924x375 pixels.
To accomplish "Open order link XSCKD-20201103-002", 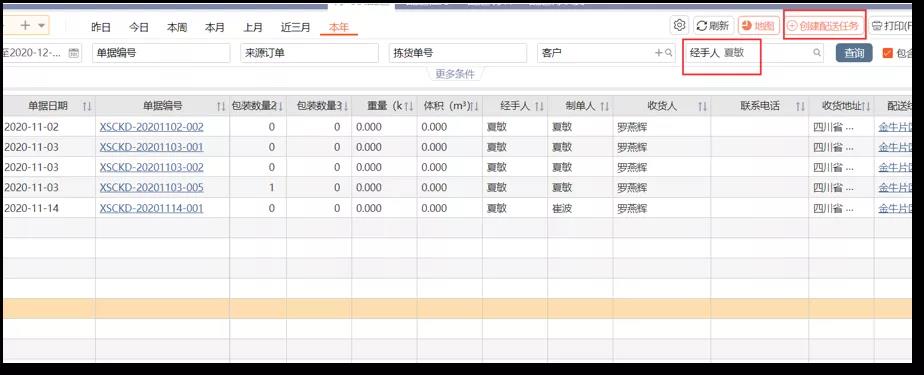I will pyautogui.click(x=151, y=167).
